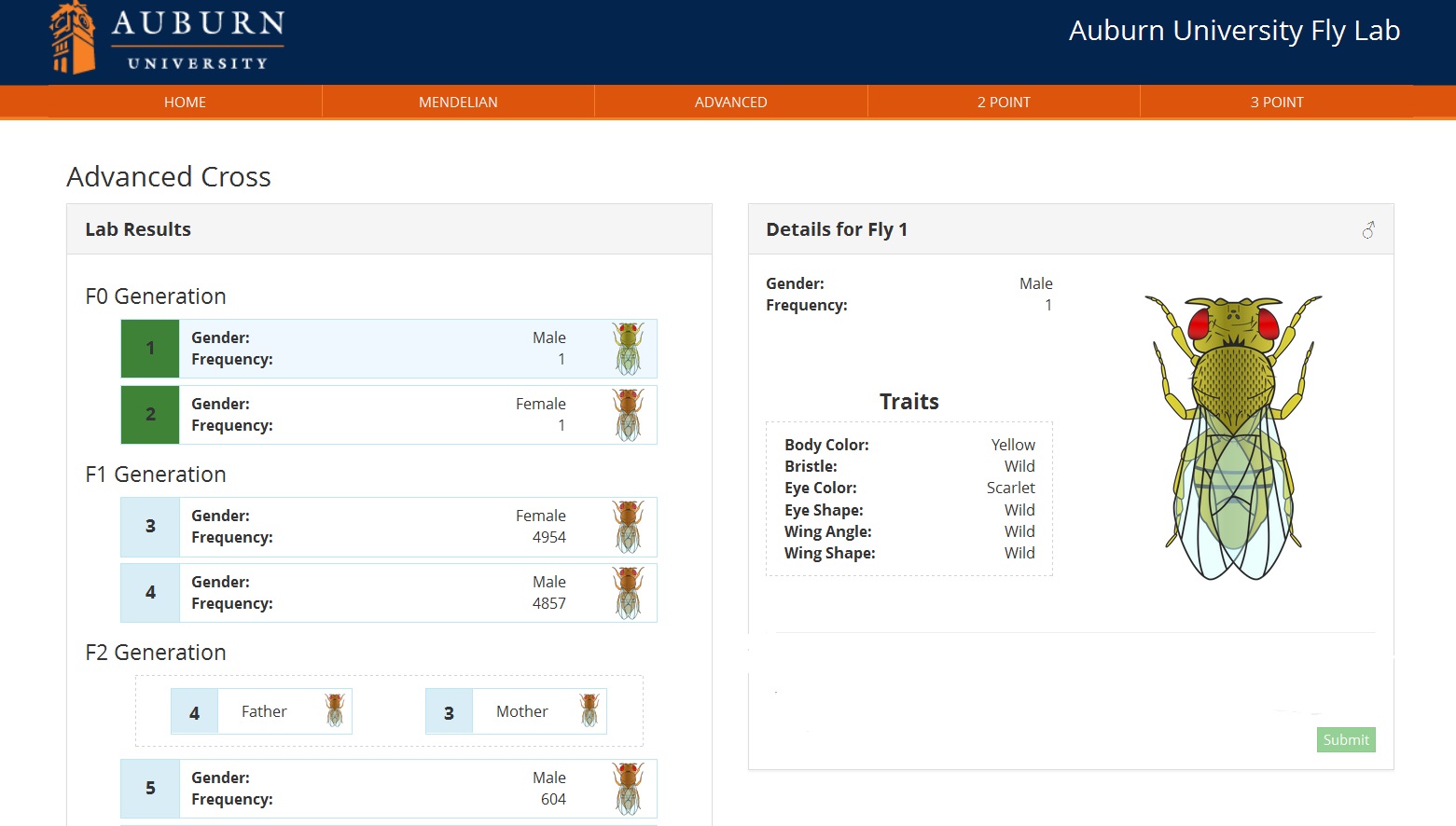Open the ADVANCED navigation tab
The height and width of the screenshot is (826, 1456).
730,103
